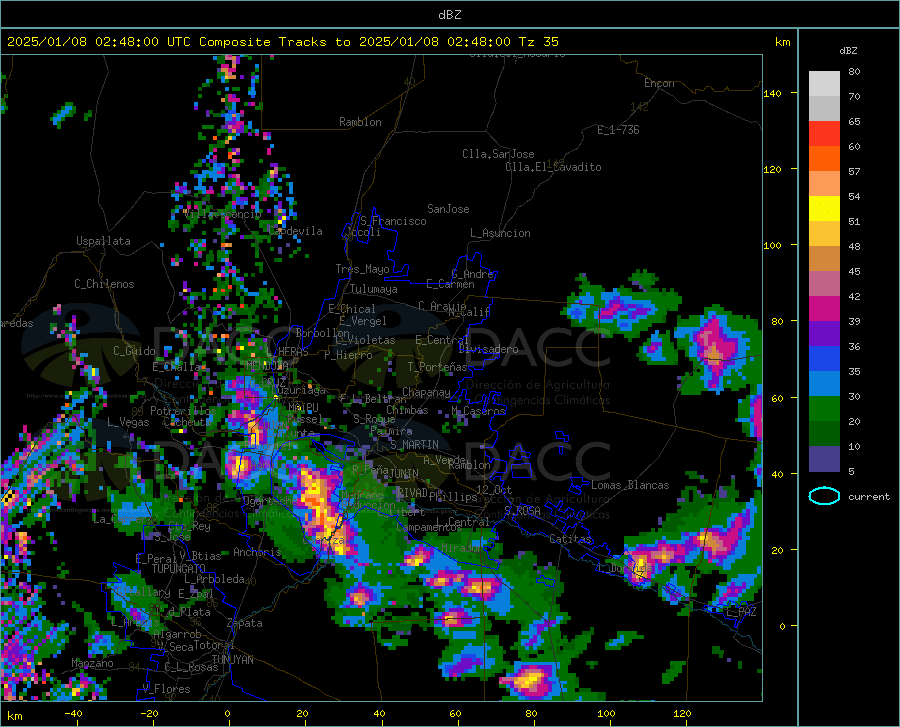Select the yellow 51–54 dBZ legend swatch

[x=824, y=209]
